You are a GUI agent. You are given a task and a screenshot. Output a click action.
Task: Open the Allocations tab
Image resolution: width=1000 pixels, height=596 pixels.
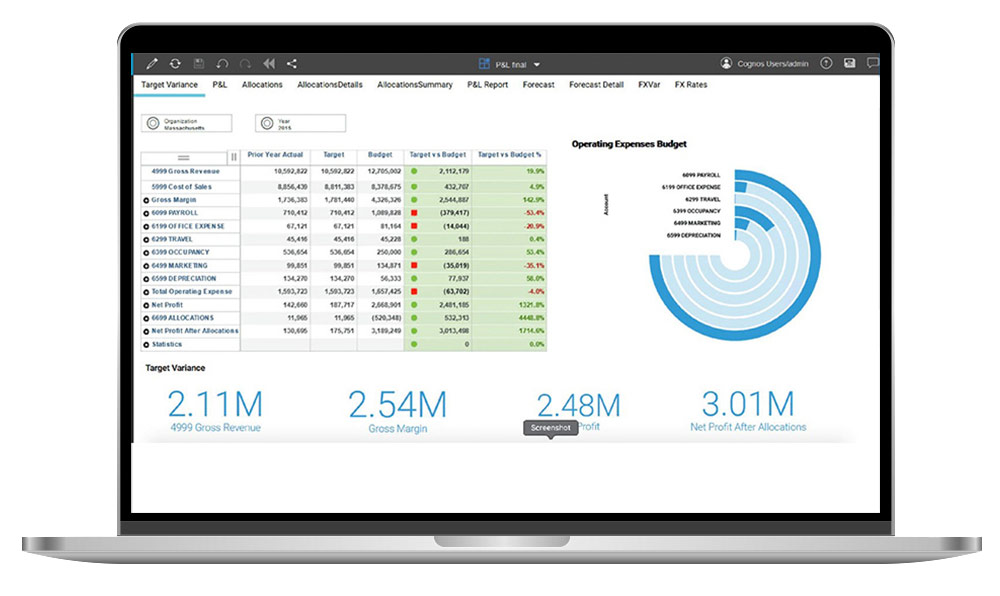click(262, 85)
